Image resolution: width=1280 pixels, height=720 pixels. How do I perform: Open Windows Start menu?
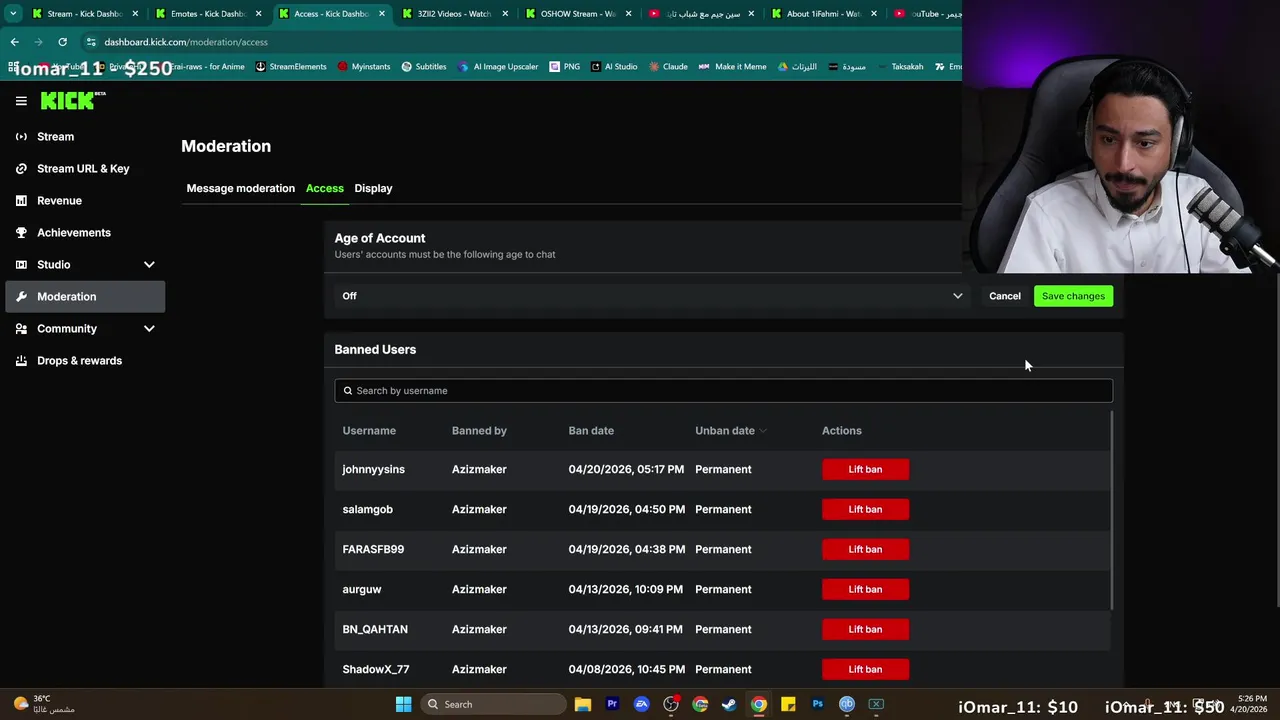pyautogui.click(x=403, y=704)
